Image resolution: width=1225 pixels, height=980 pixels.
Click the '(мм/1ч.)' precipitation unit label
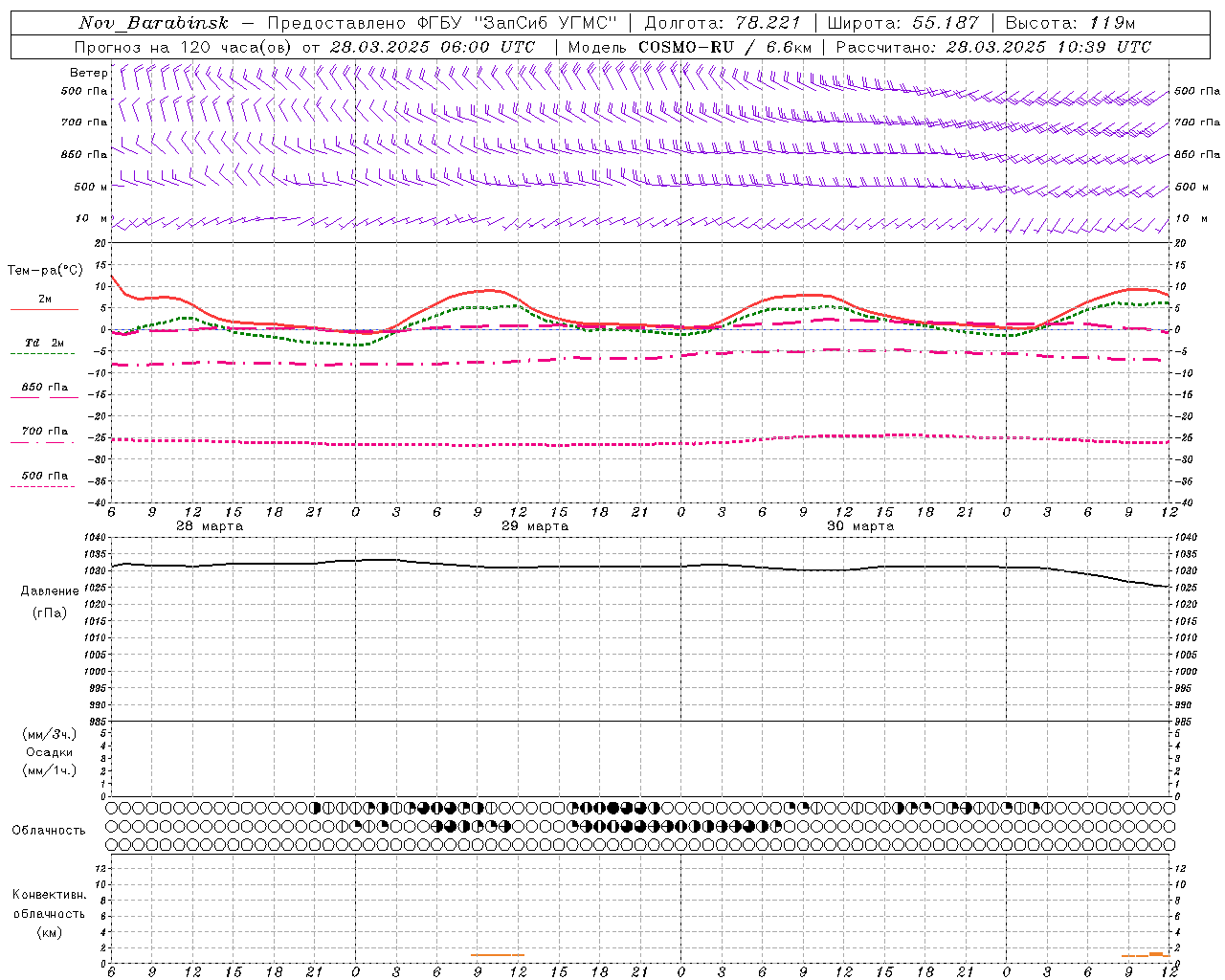click(x=50, y=770)
